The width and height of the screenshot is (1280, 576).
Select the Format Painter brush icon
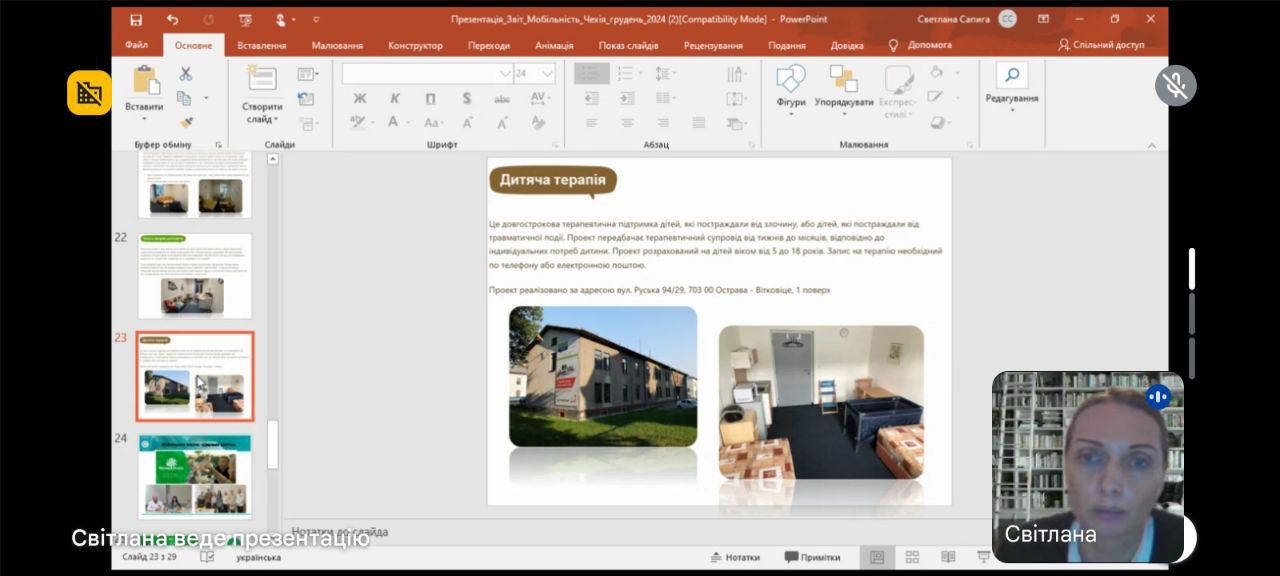tap(185, 122)
